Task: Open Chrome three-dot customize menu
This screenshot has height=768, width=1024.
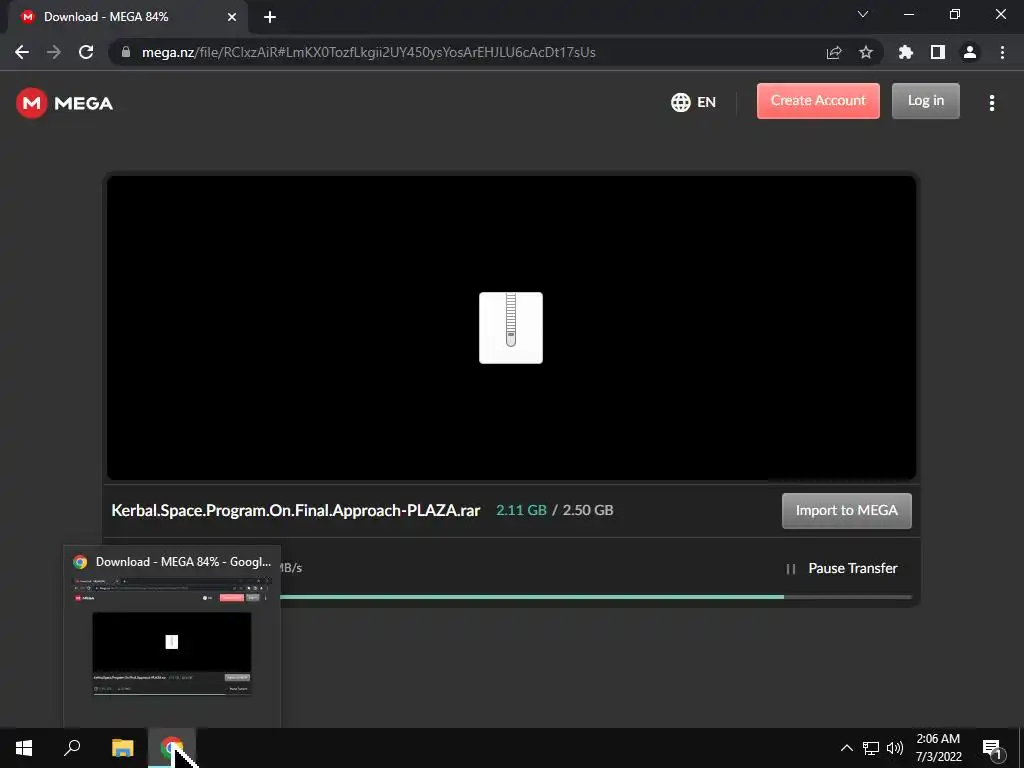Action: pyautogui.click(x=1002, y=52)
